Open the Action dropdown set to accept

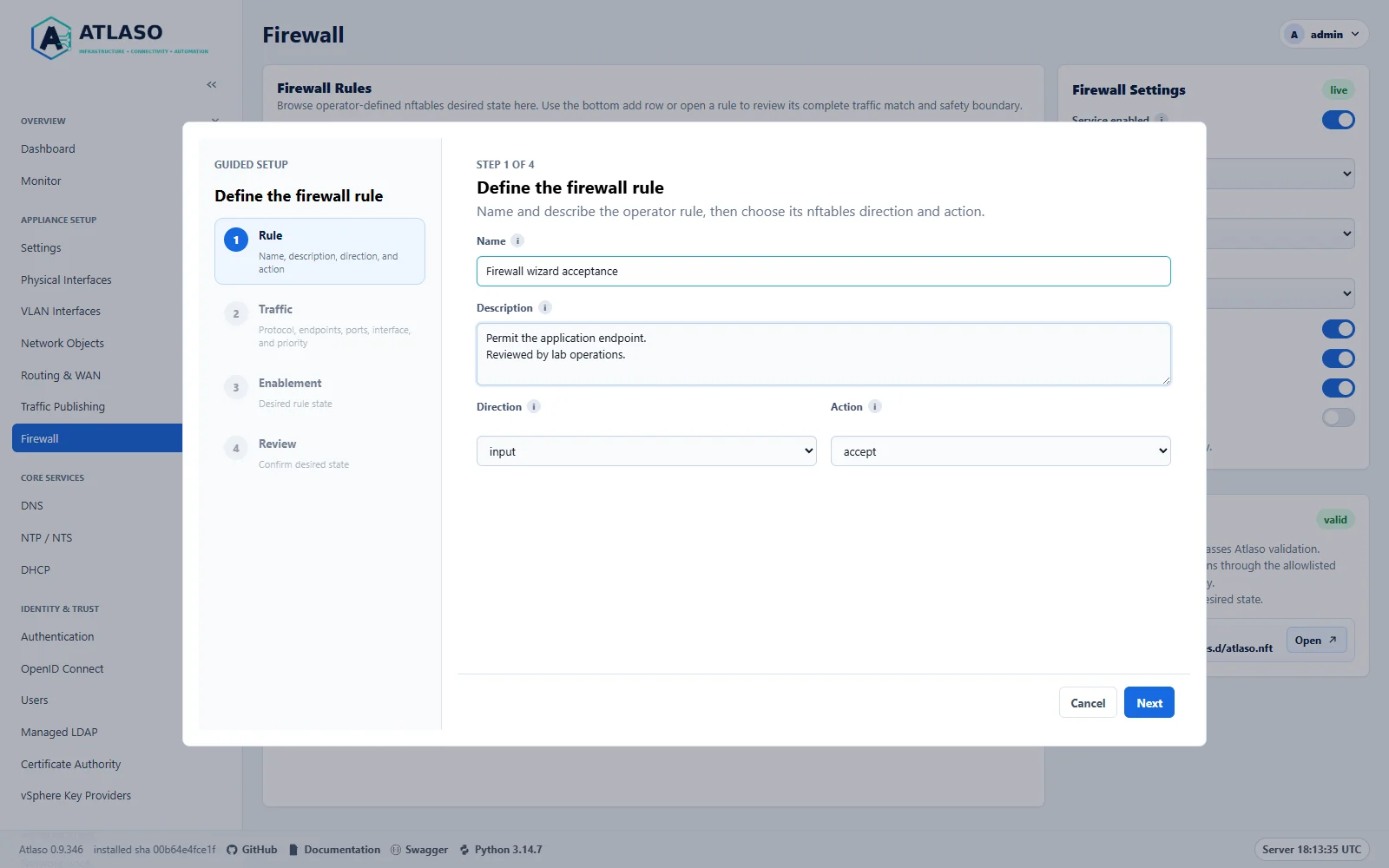pos(1001,451)
